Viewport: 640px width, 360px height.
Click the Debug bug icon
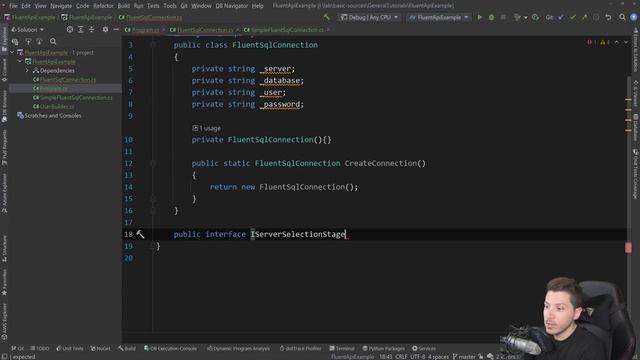tap(491, 17)
